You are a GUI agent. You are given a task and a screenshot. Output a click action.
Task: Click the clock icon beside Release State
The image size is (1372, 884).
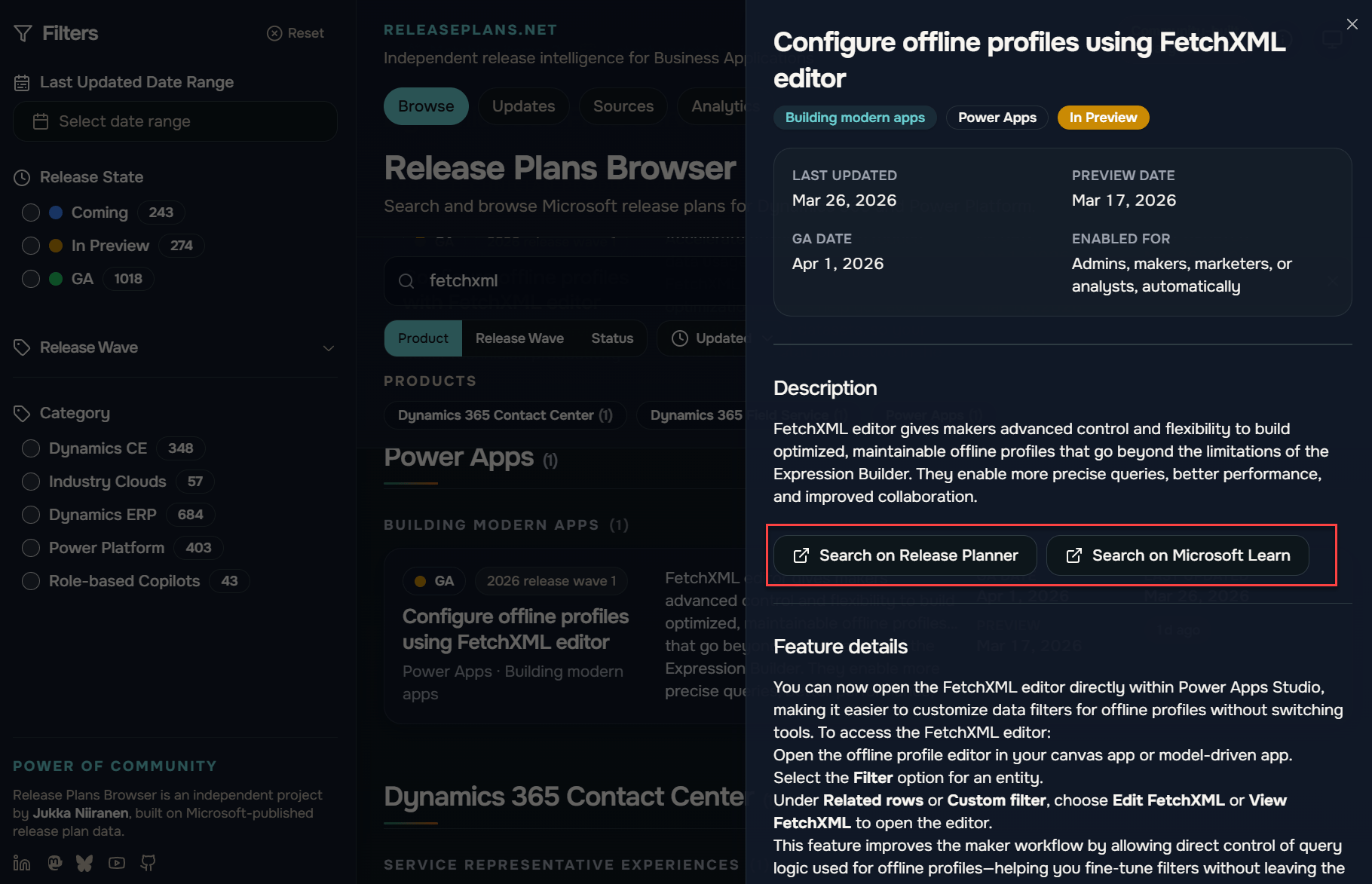pyautogui.click(x=22, y=178)
